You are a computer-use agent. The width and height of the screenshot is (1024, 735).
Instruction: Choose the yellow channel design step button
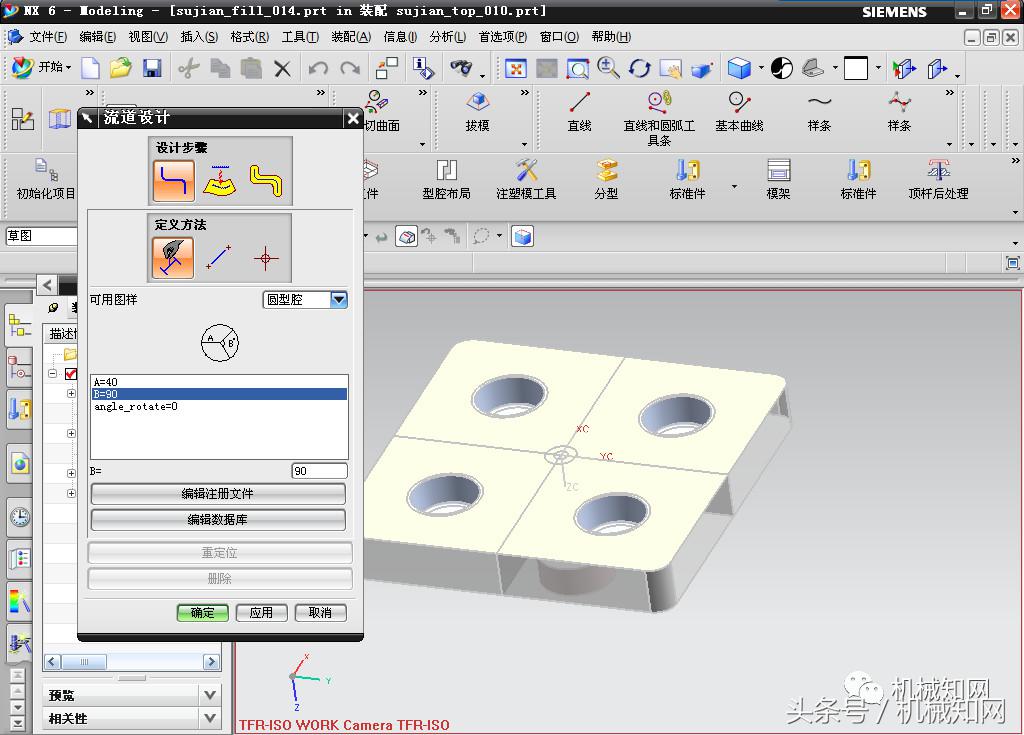point(266,181)
